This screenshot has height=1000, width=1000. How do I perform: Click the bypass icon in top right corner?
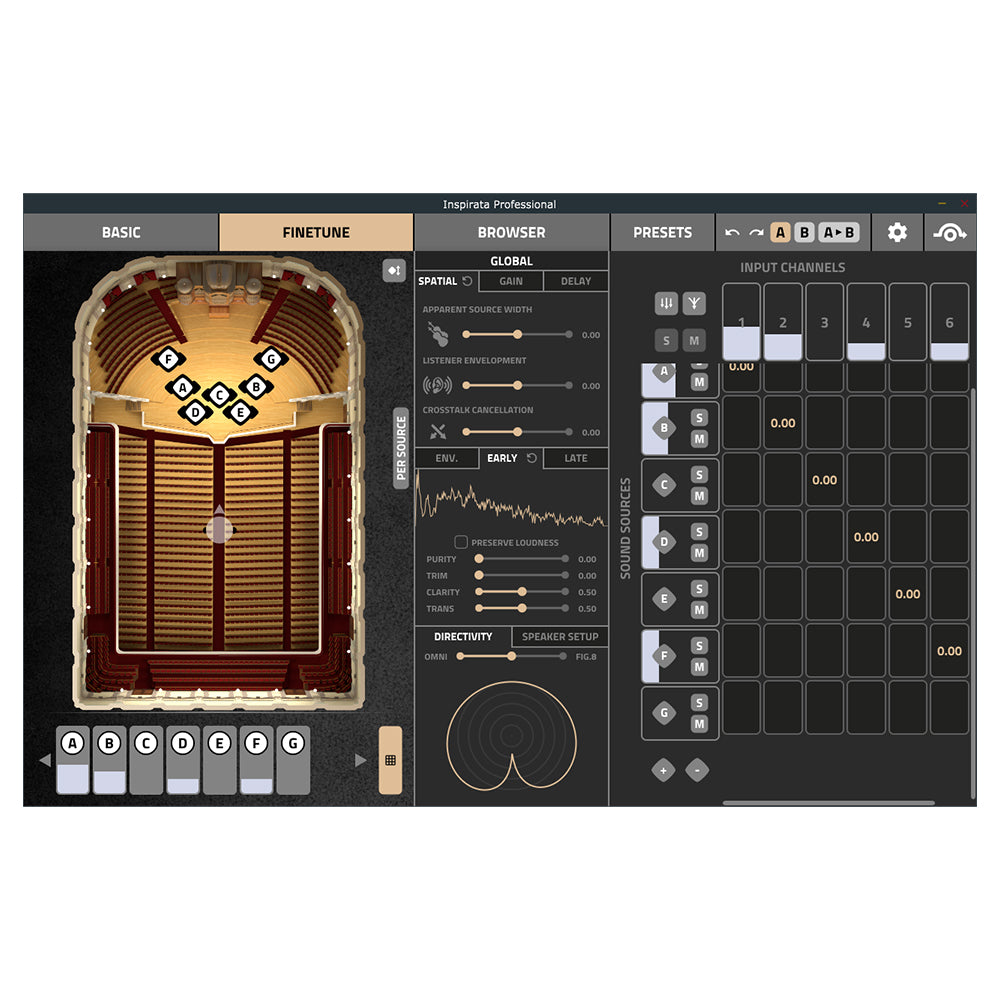coord(949,232)
